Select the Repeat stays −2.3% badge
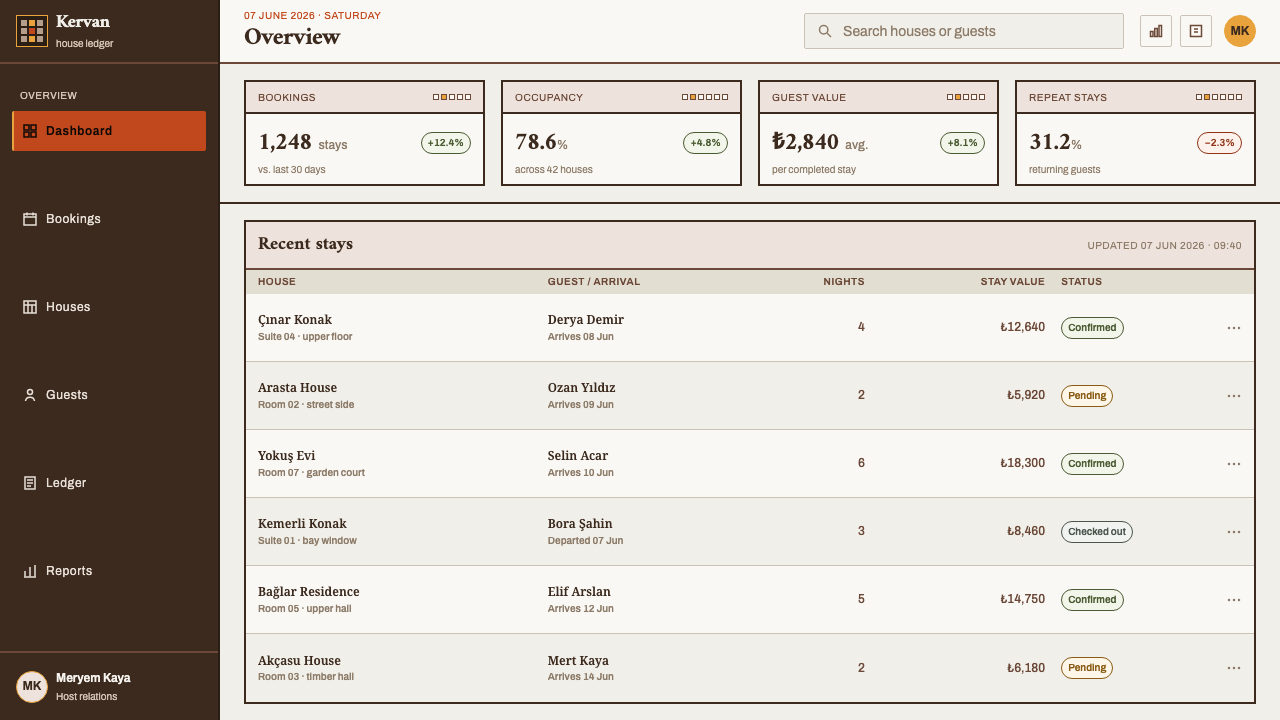This screenshot has height=720, width=1280. click(1219, 143)
